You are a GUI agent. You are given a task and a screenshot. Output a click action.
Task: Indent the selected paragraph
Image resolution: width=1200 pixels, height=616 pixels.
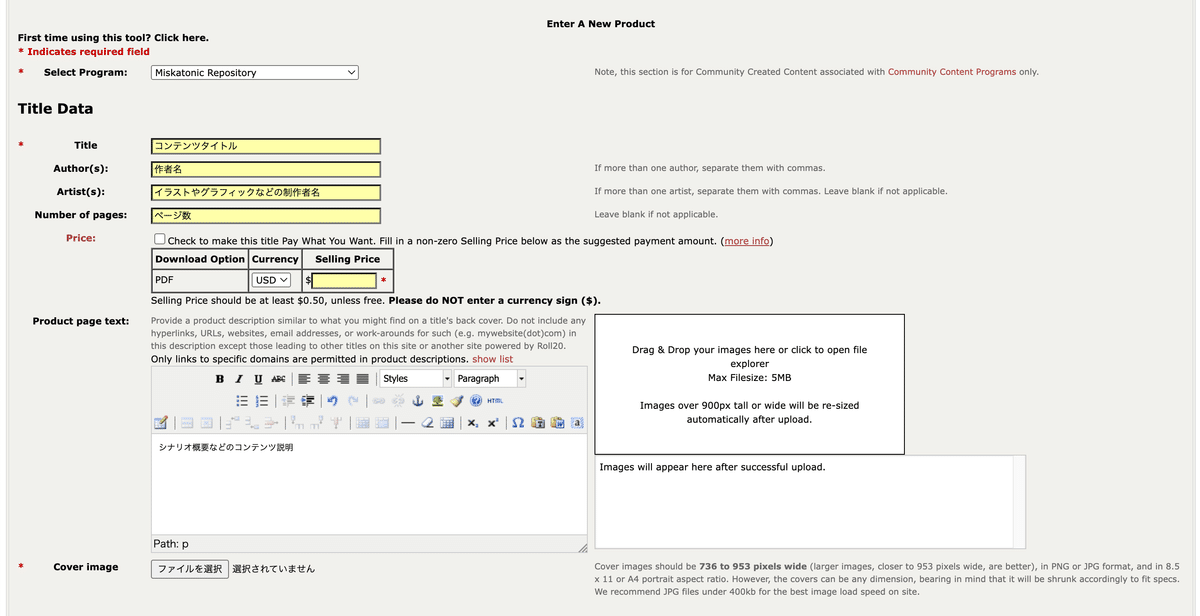(308, 401)
